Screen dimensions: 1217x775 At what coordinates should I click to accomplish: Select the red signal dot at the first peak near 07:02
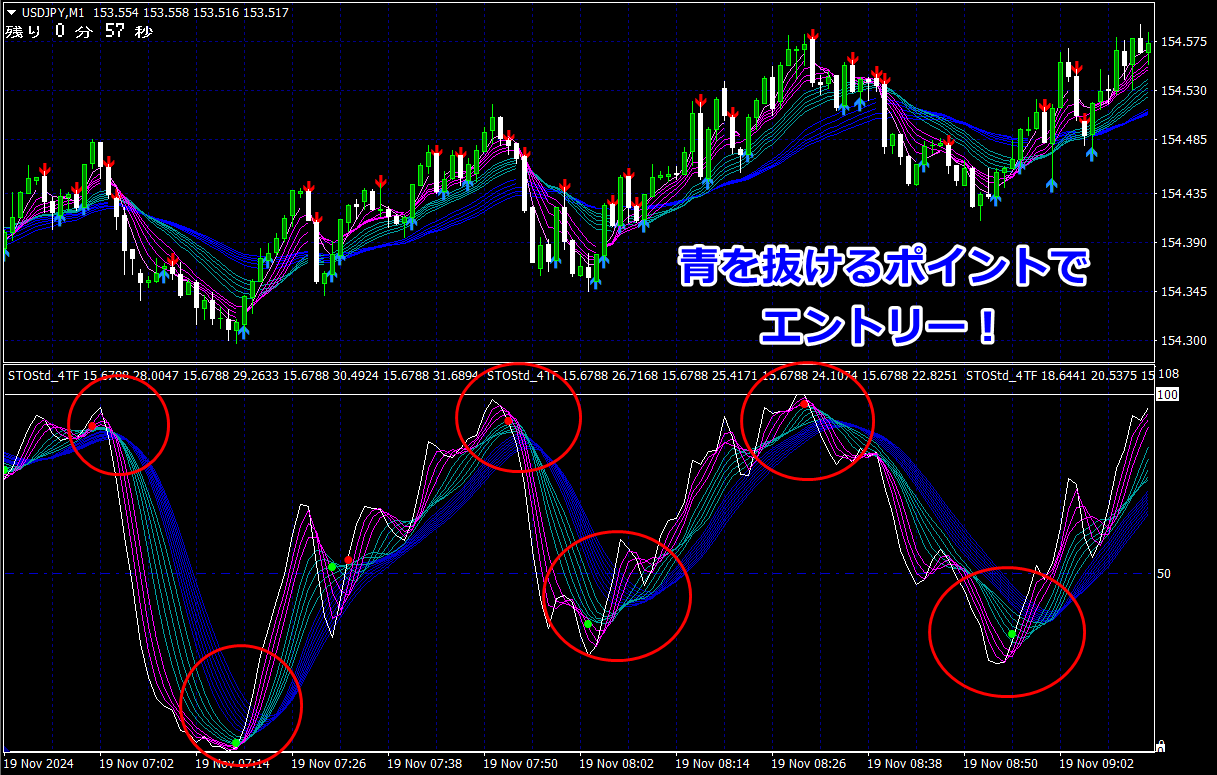coord(92,426)
